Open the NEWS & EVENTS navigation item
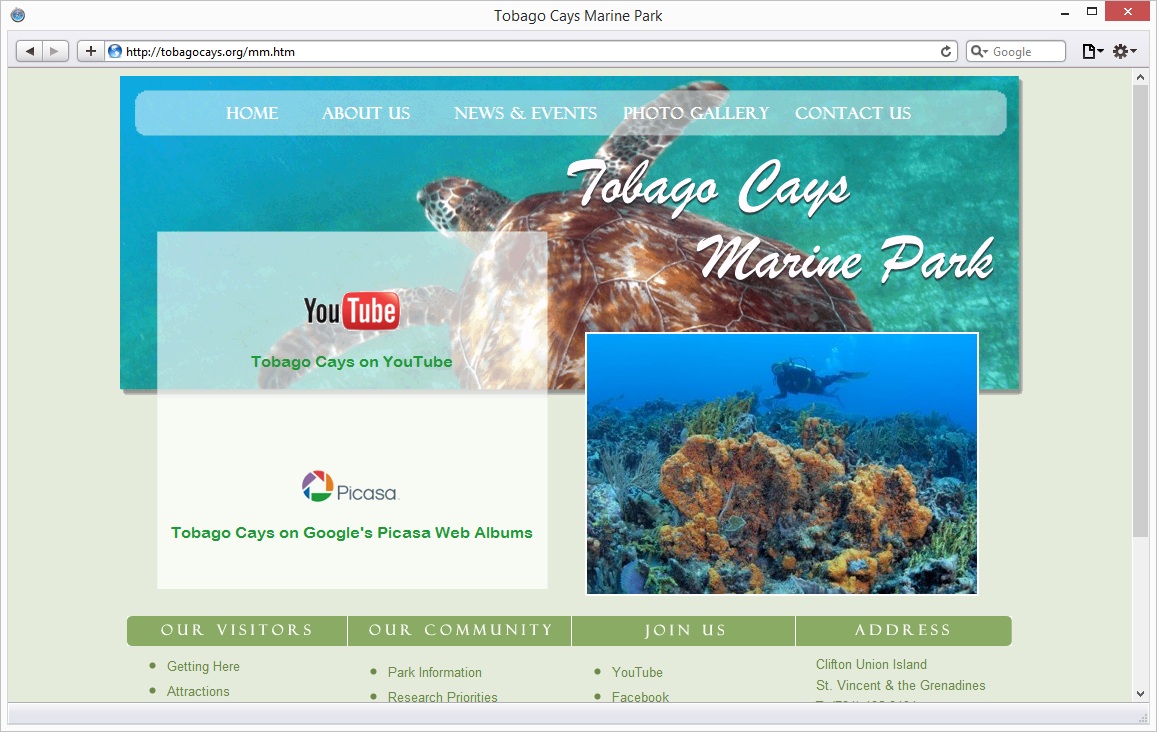This screenshot has height=732, width=1157. click(525, 113)
